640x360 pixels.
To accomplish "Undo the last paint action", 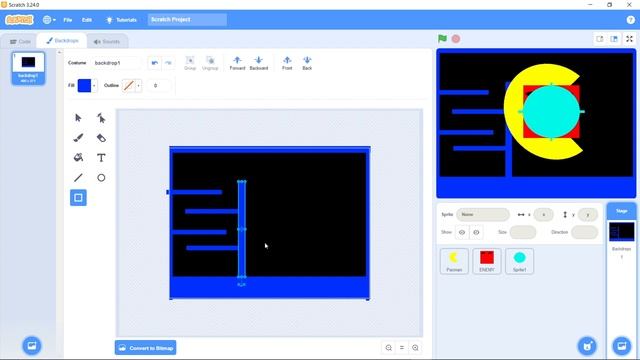I will (x=155, y=63).
